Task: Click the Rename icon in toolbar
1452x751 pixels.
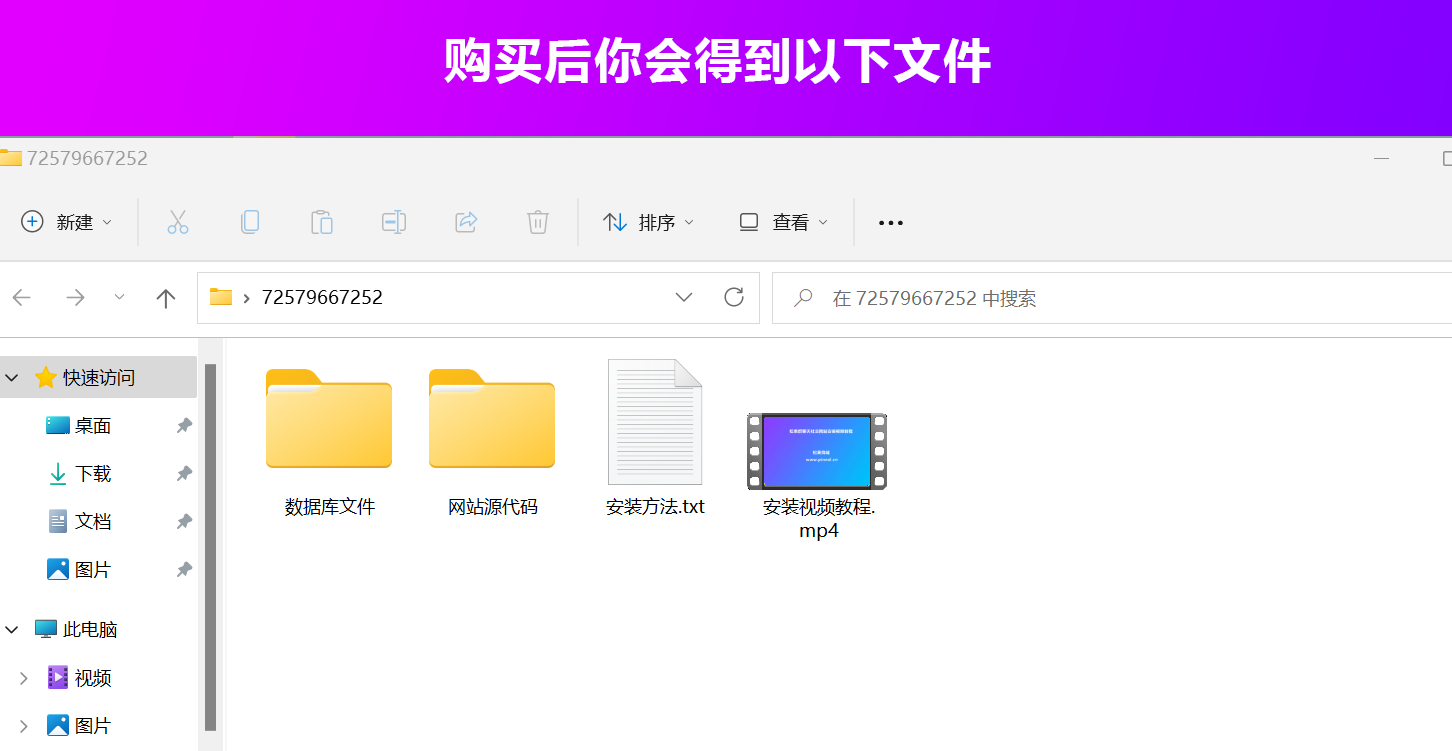Action: pyautogui.click(x=394, y=222)
